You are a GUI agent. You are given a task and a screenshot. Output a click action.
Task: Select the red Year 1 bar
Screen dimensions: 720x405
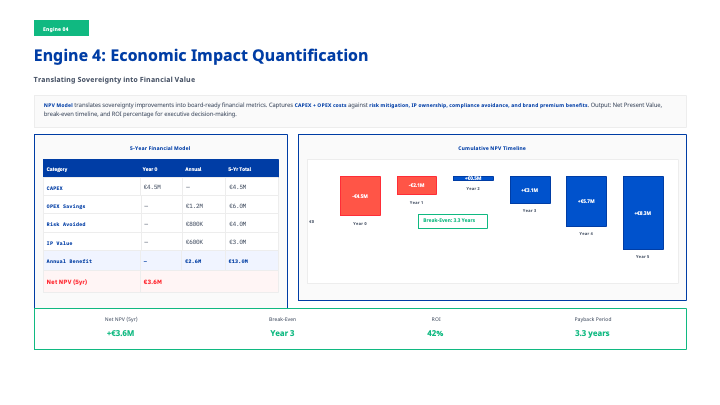point(416,185)
